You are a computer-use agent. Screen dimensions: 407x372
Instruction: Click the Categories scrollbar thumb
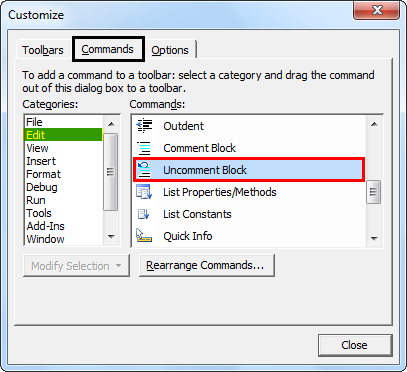(111, 172)
